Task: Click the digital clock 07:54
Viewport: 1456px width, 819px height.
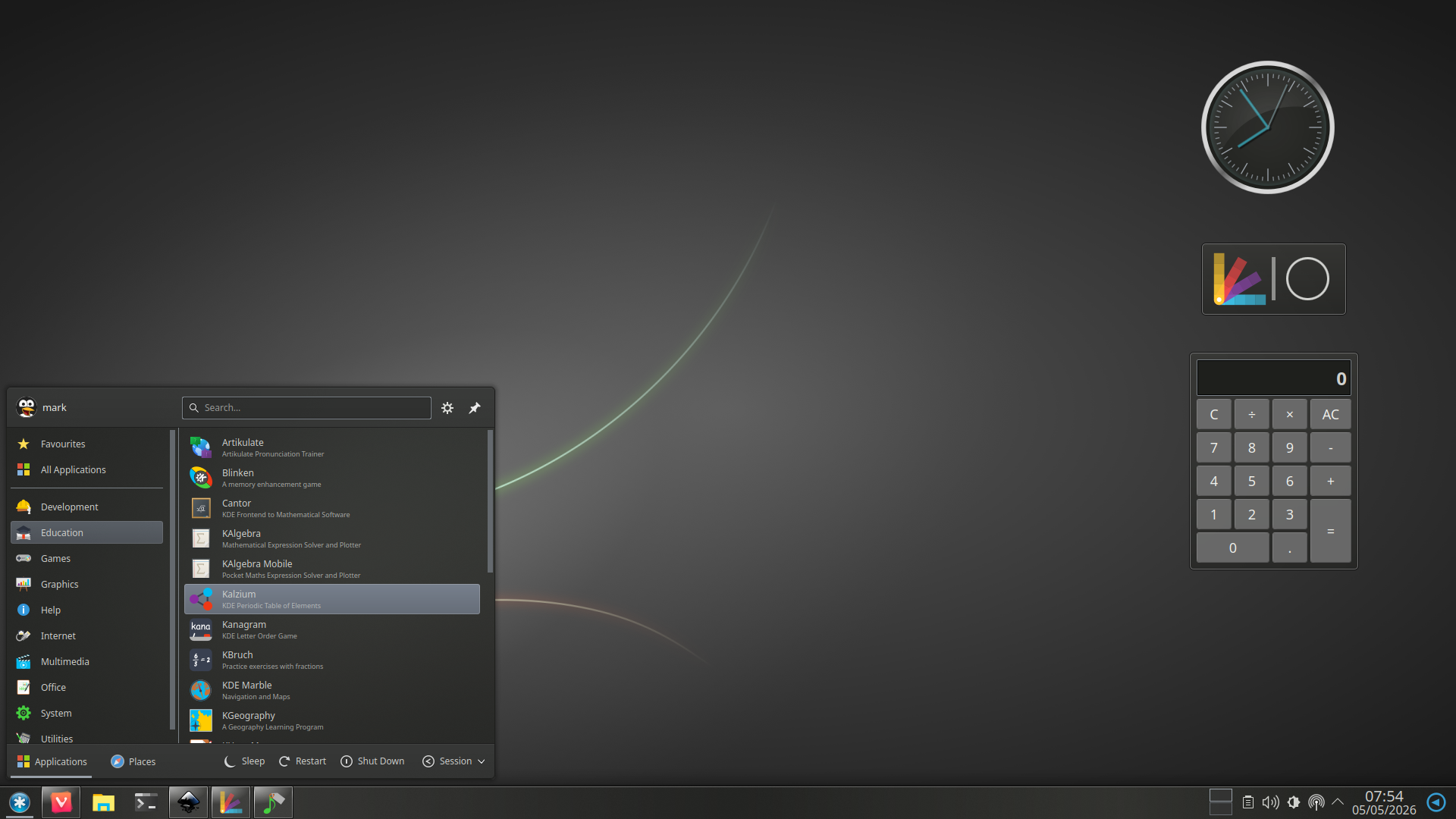Action: [1384, 796]
